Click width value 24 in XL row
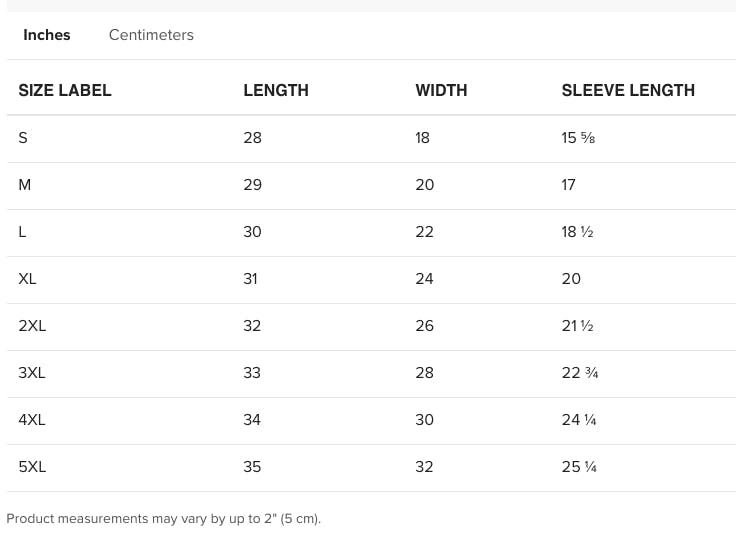Viewport: 736px width, 544px height. pos(424,279)
